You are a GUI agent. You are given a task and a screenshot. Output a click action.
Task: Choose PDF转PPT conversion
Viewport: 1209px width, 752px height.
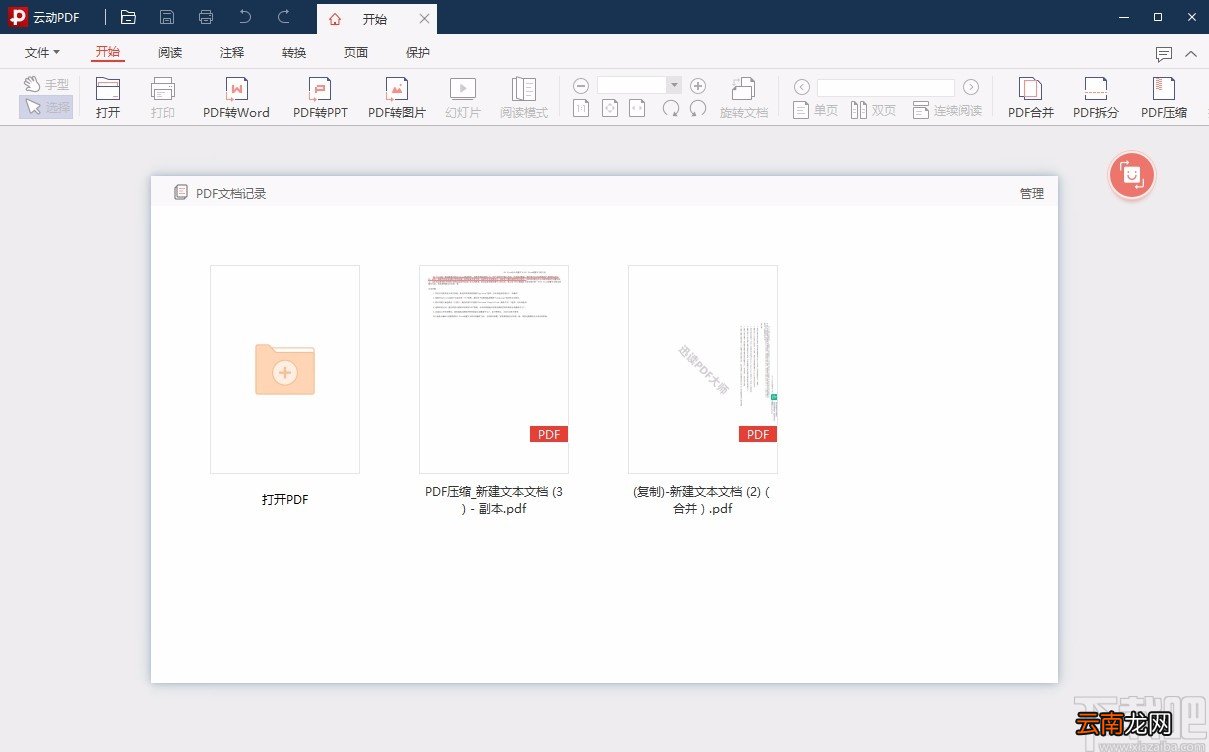coord(320,98)
